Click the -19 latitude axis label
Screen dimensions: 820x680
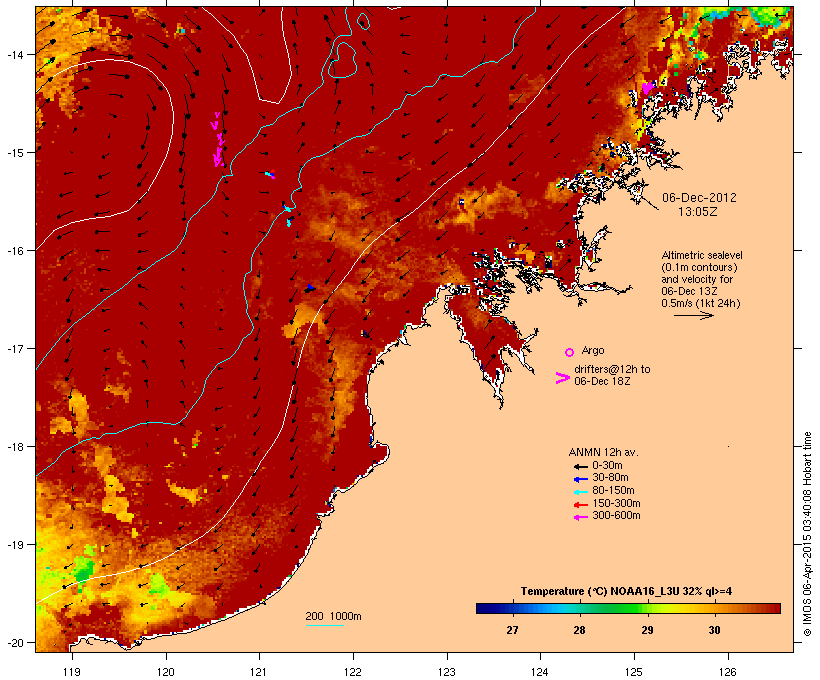pos(15,545)
